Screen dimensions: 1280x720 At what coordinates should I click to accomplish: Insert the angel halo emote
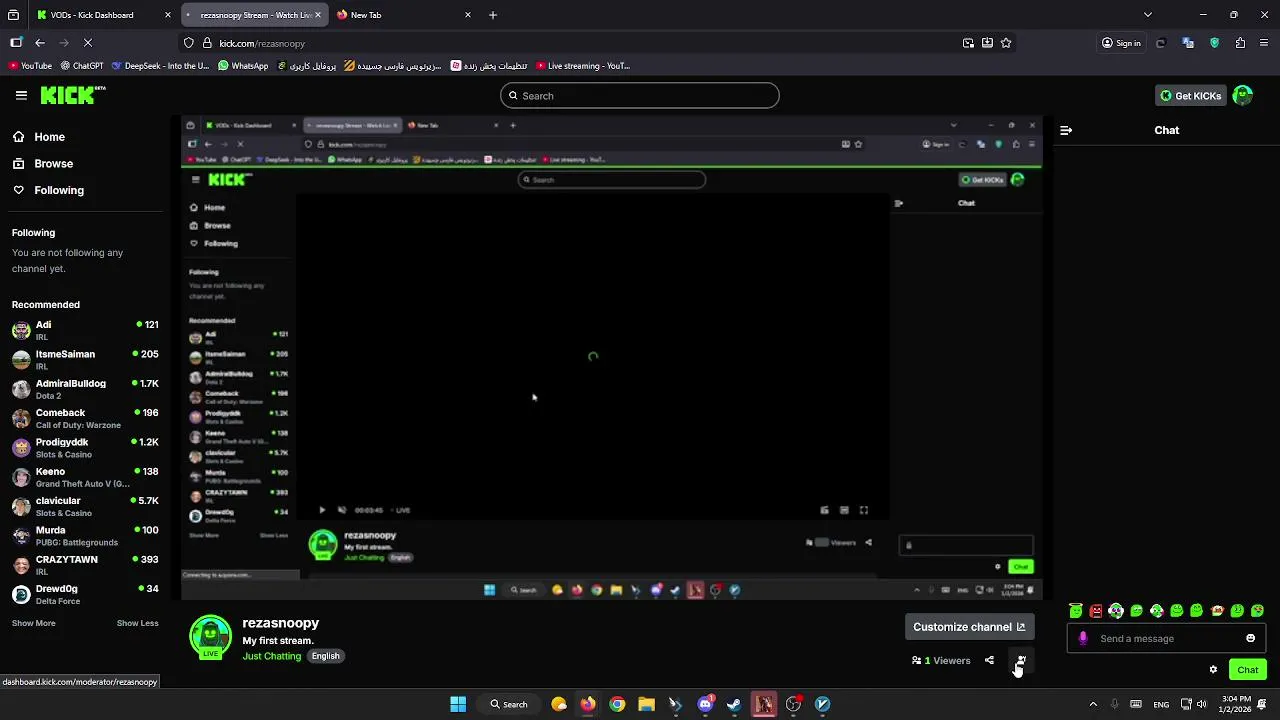[x=1076, y=610]
